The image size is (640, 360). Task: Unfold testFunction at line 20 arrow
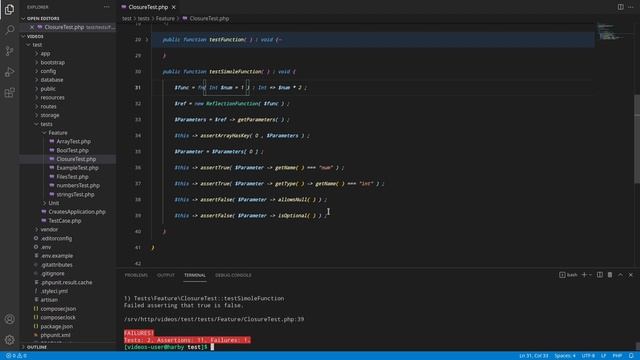point(147,40)
